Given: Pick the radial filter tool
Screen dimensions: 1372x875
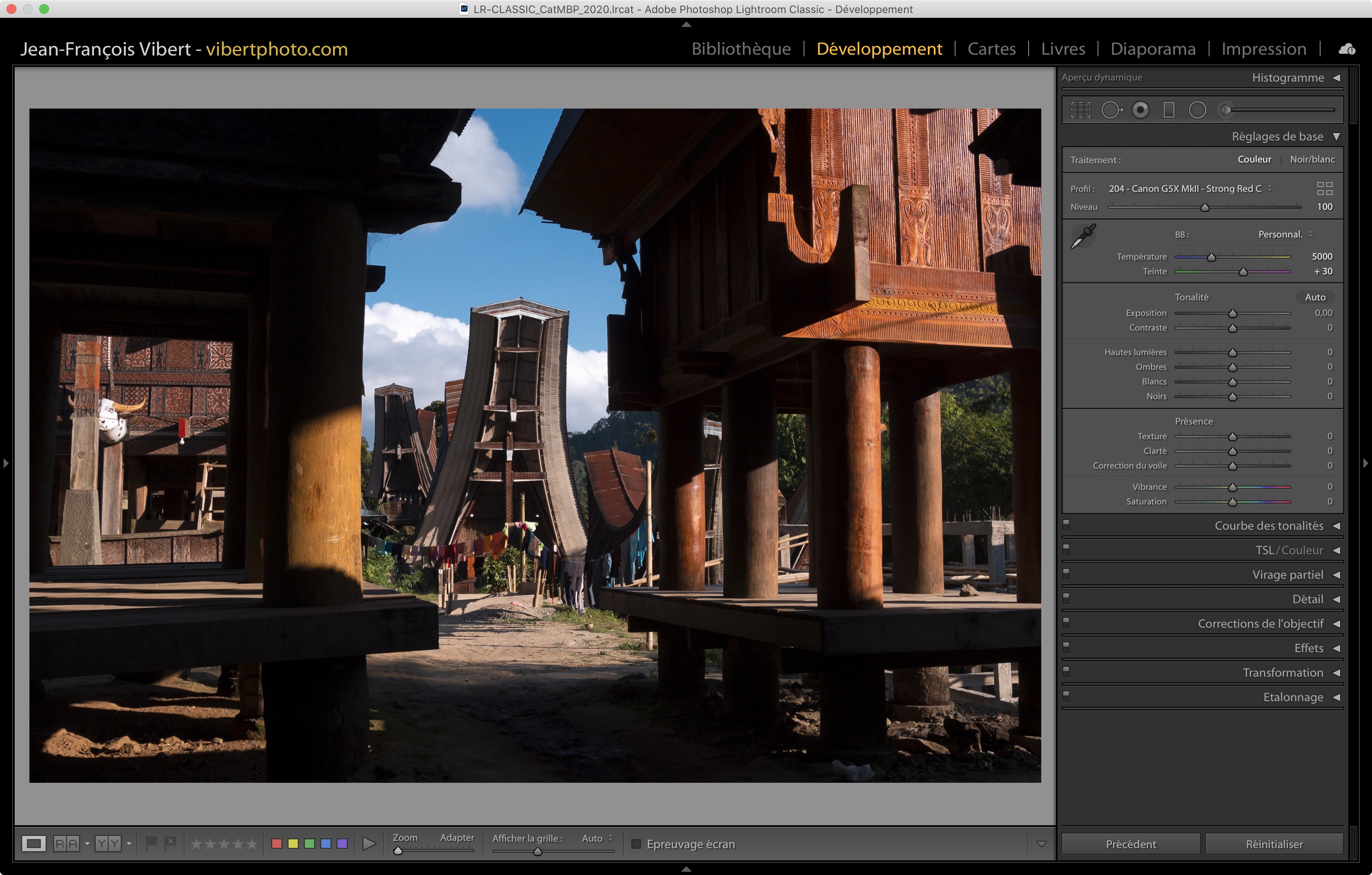Looking at the screenshot, I should tap(1197, 110).
